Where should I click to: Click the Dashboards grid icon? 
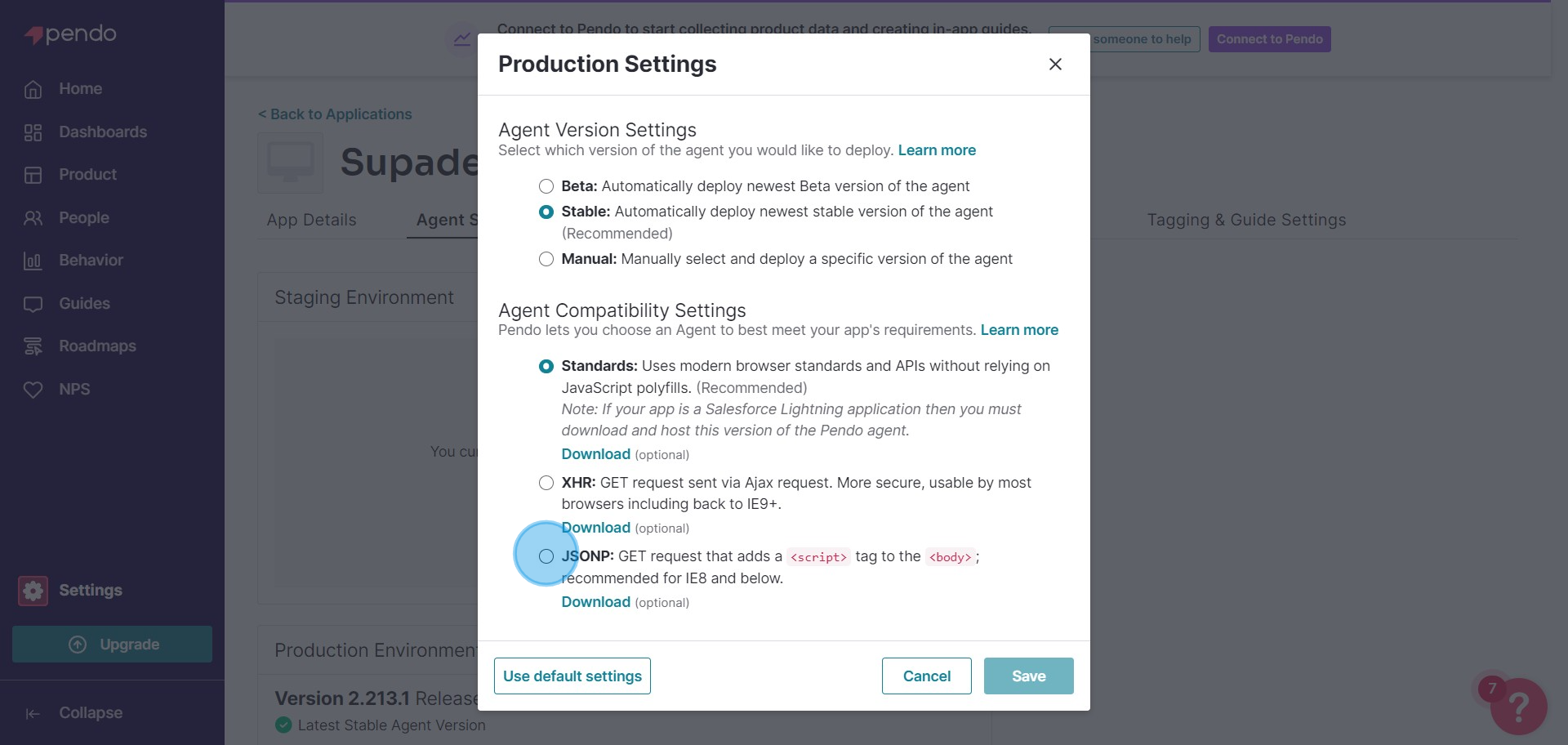[x=33, y=132]
